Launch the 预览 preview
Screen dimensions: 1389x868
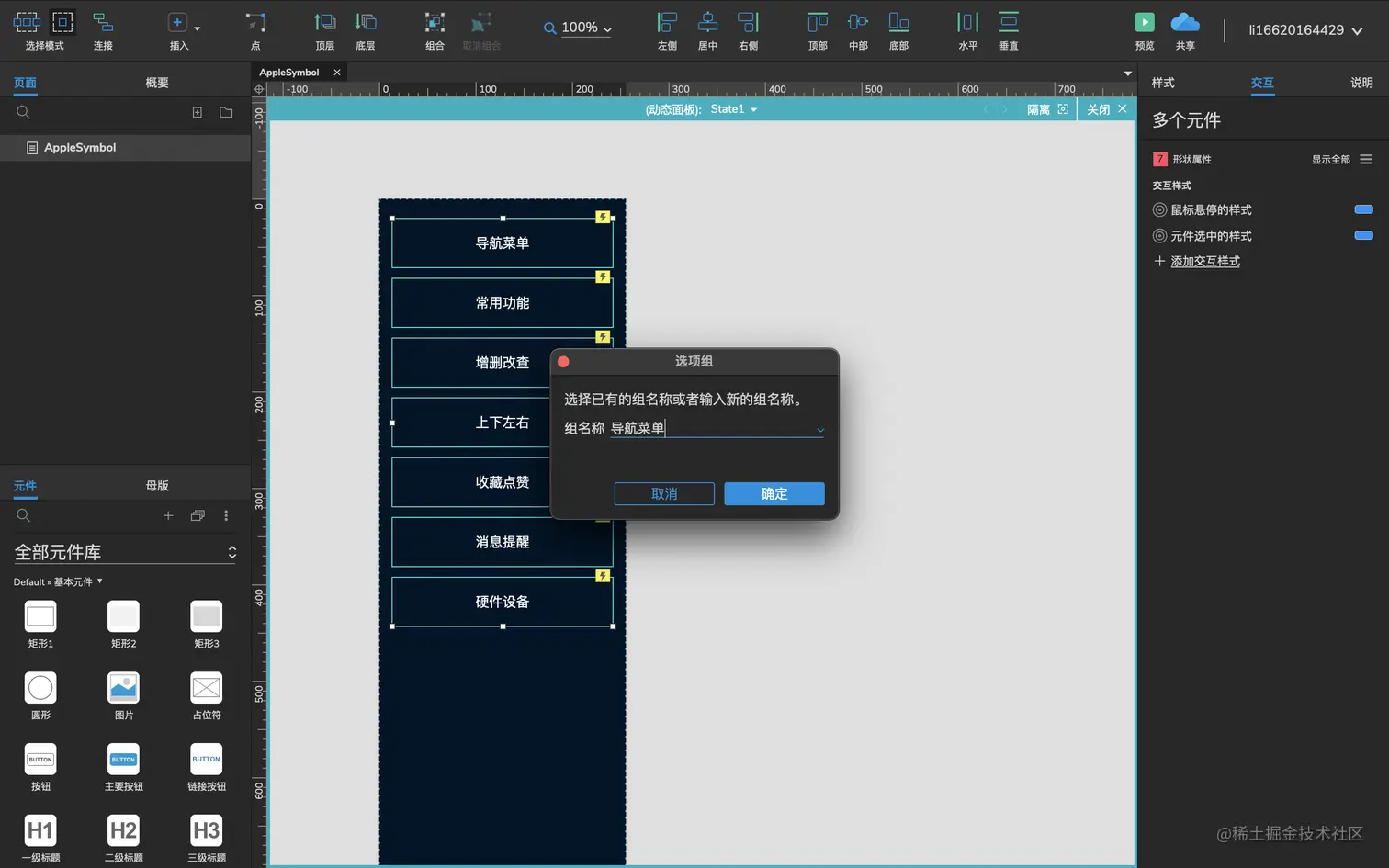click(1145, 30)
